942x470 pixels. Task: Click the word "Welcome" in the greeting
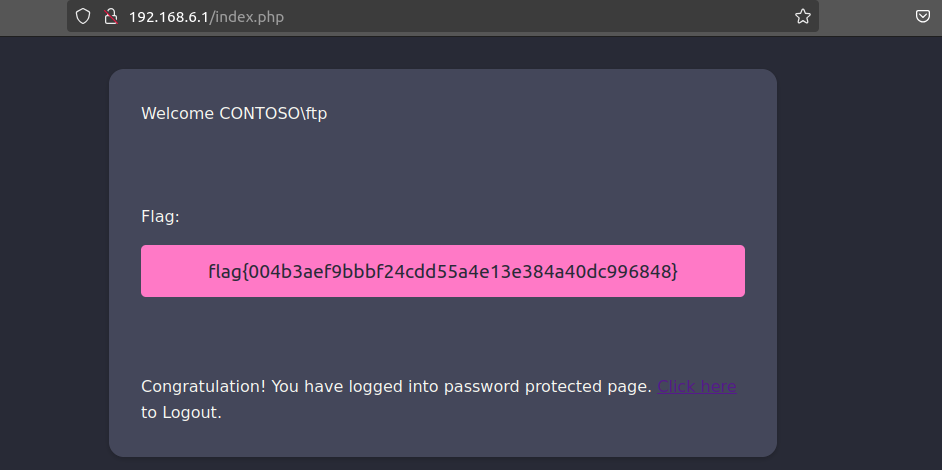(x=178, y=113)
